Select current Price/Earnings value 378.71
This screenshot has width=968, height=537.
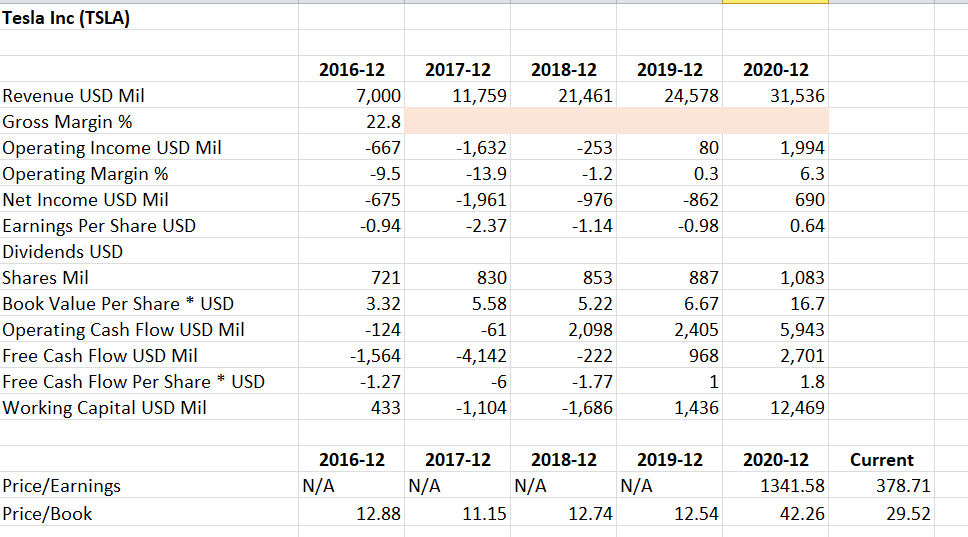(903, 486)
